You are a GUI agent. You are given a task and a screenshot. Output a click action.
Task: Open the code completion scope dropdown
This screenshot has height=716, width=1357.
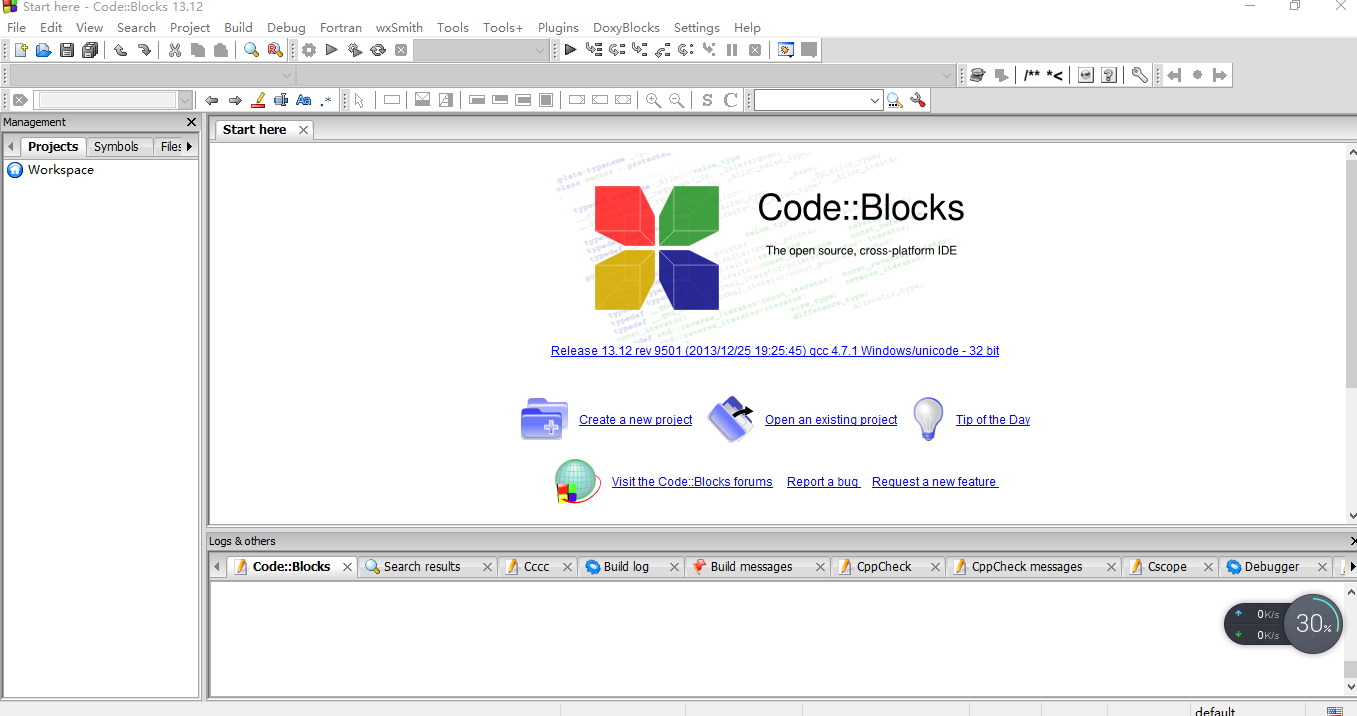pos(153,75)
